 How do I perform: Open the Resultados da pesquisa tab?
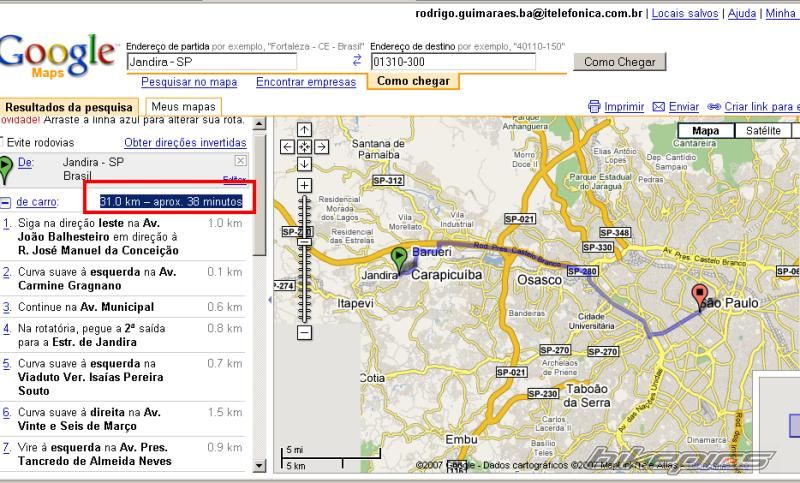point(69,107)
